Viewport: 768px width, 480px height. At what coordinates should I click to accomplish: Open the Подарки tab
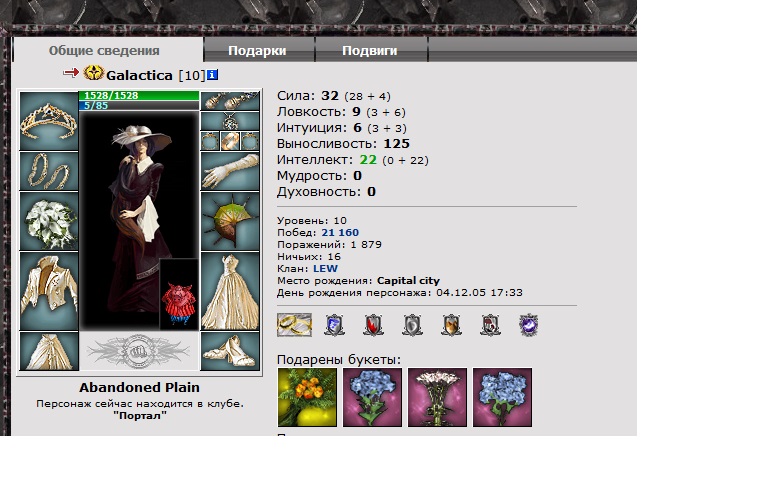click(x=258, y=50)
